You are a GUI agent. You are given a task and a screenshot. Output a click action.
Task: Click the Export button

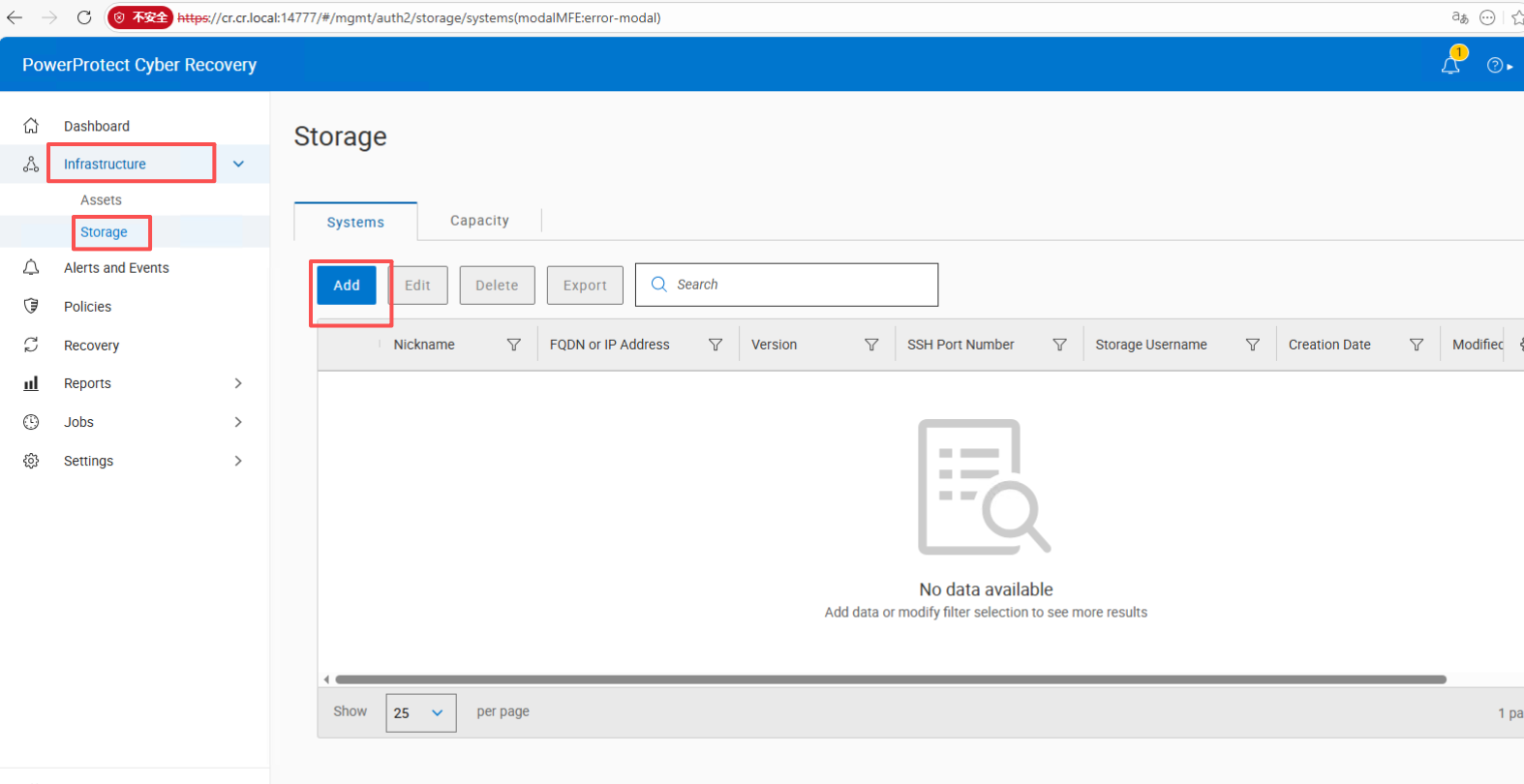pyautogui.click(x=585, y=286)
